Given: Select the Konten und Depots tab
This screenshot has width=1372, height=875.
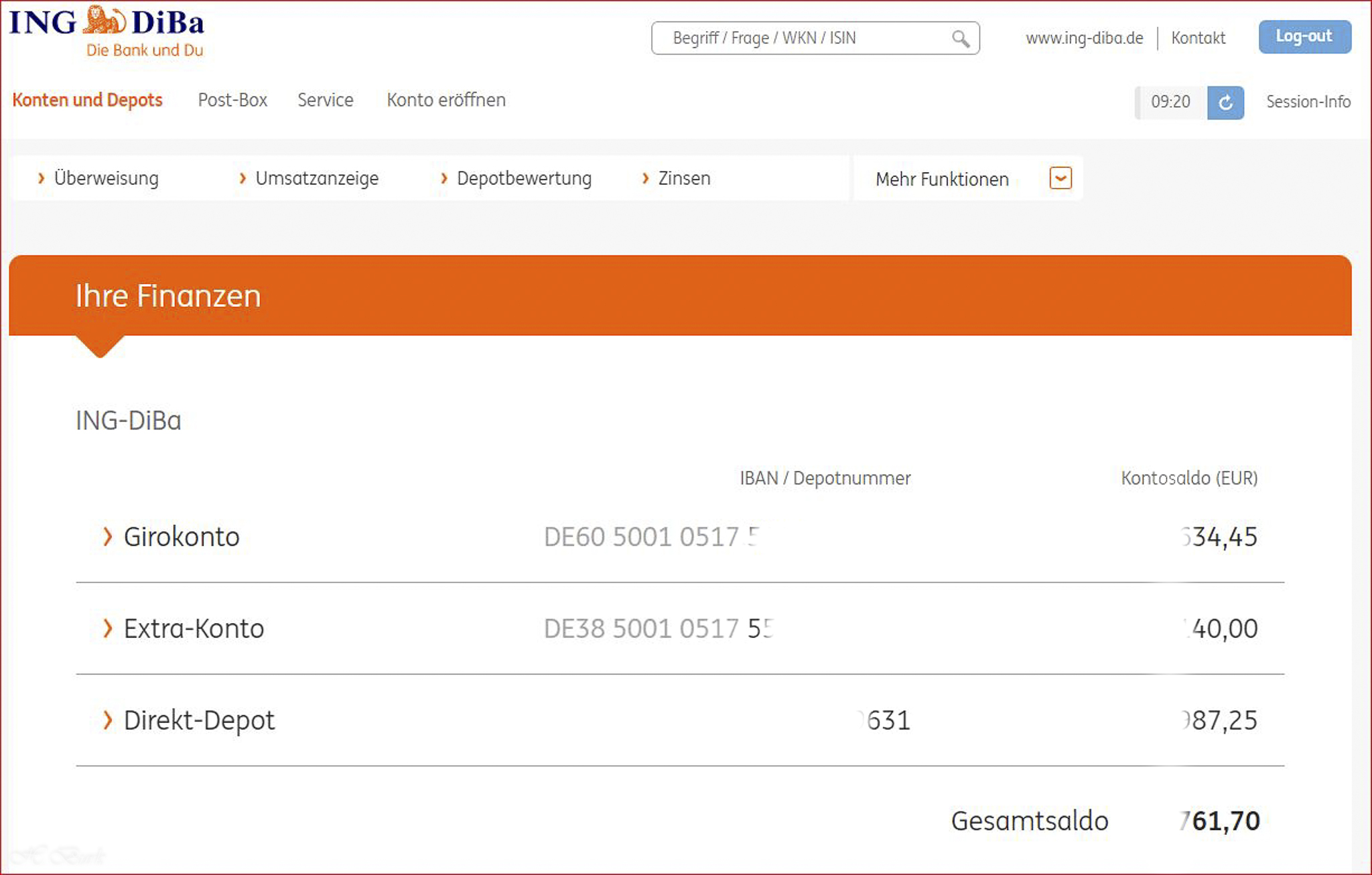Looking at the screenshot, I should 87,100.
